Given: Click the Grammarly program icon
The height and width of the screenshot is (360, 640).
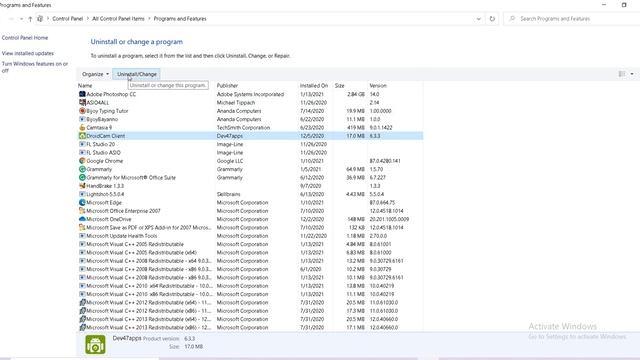Looking at the screenshot, I should click(82, 169).
